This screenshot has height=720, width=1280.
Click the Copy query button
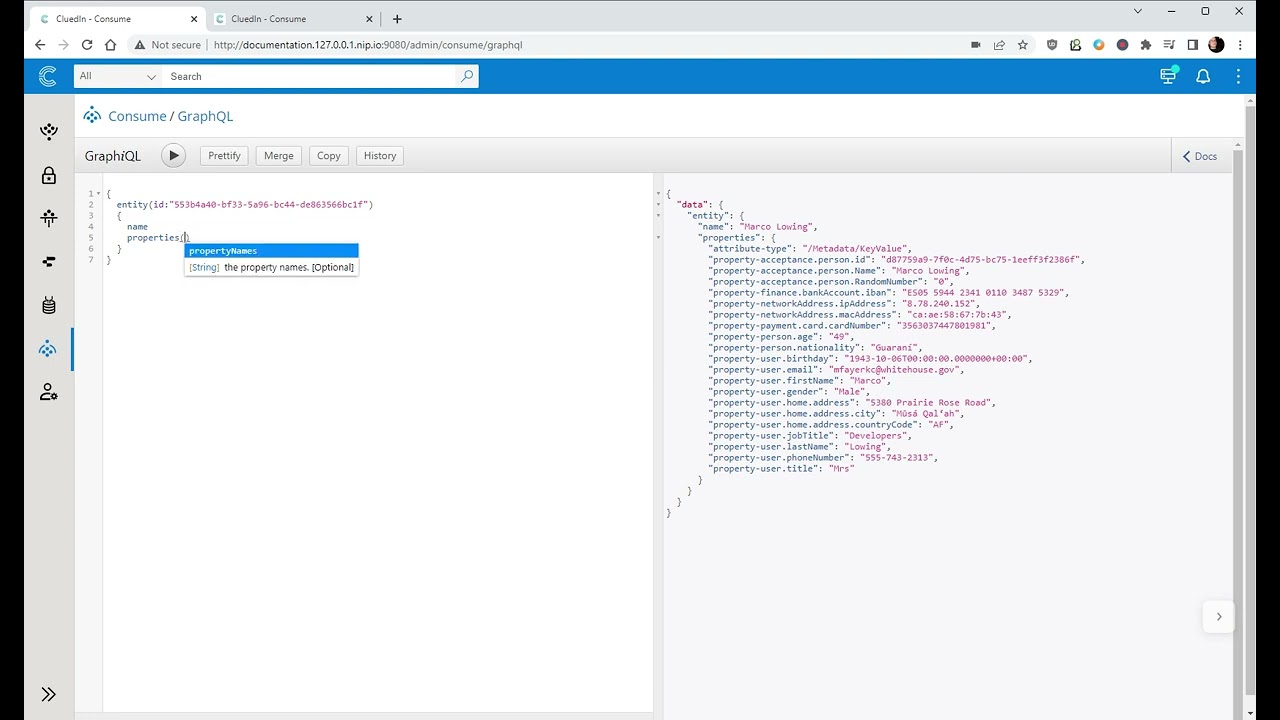(329, 156)
